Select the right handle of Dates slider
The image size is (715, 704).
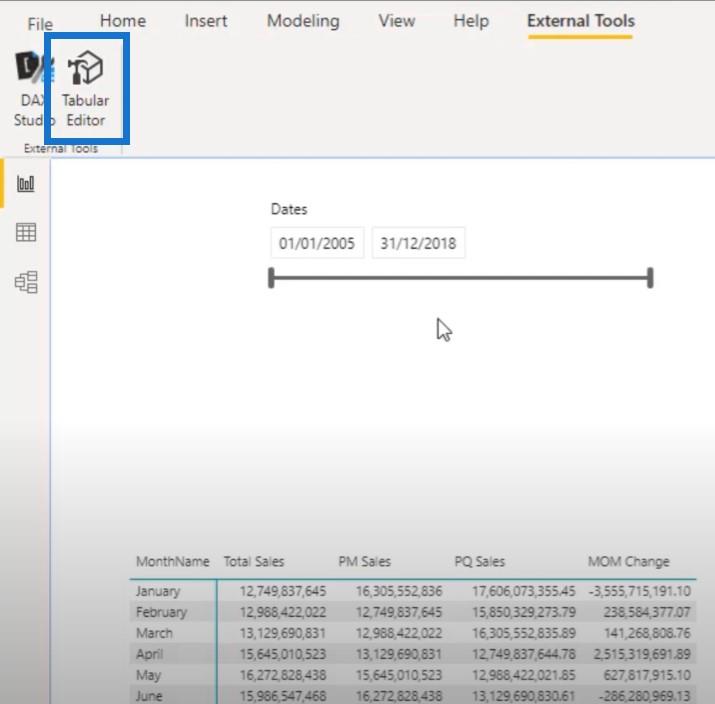point(651,278)
